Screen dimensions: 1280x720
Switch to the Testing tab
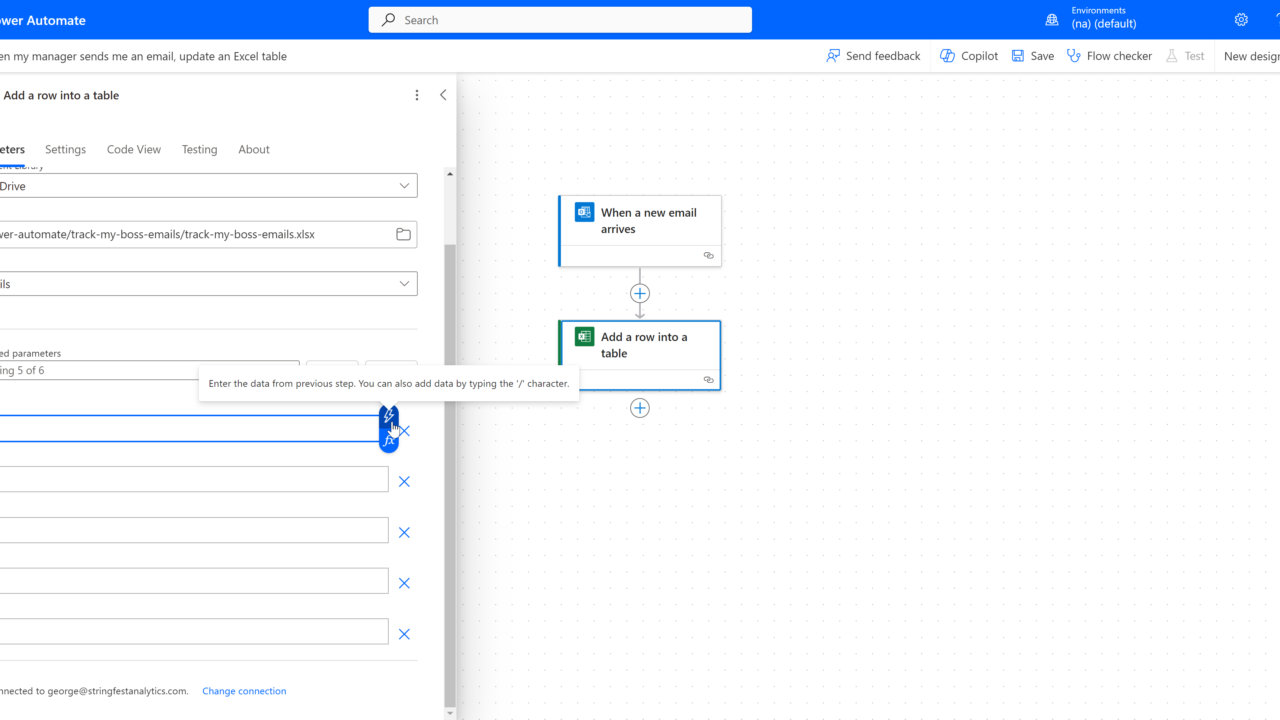pyautogui.click(x=199, y=149)
